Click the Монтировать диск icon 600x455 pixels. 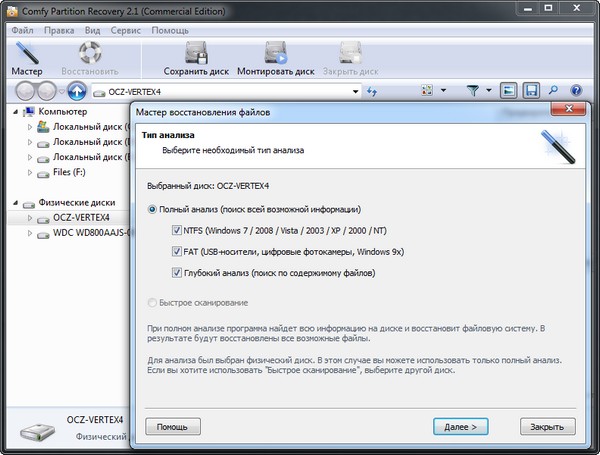pos(276,52)
